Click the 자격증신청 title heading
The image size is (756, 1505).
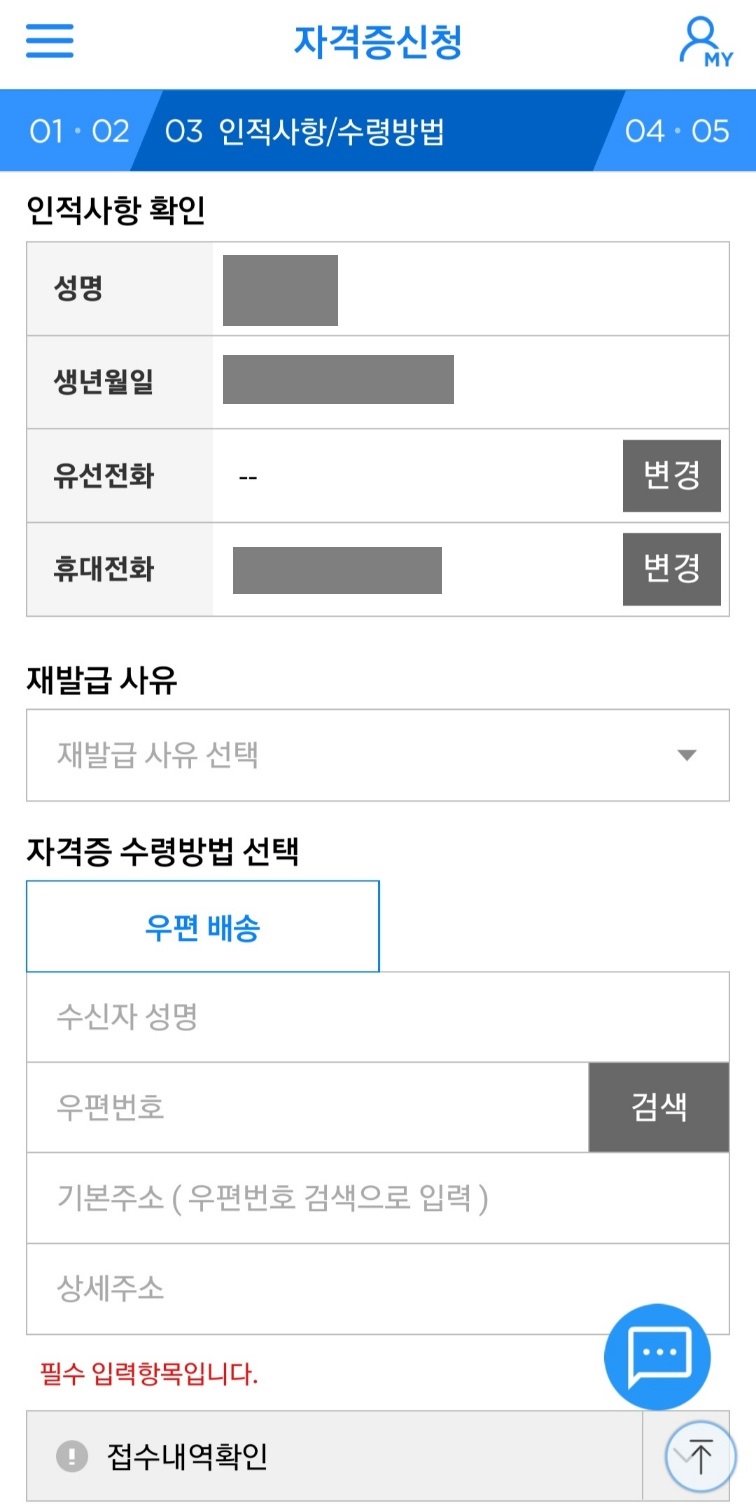377,40
